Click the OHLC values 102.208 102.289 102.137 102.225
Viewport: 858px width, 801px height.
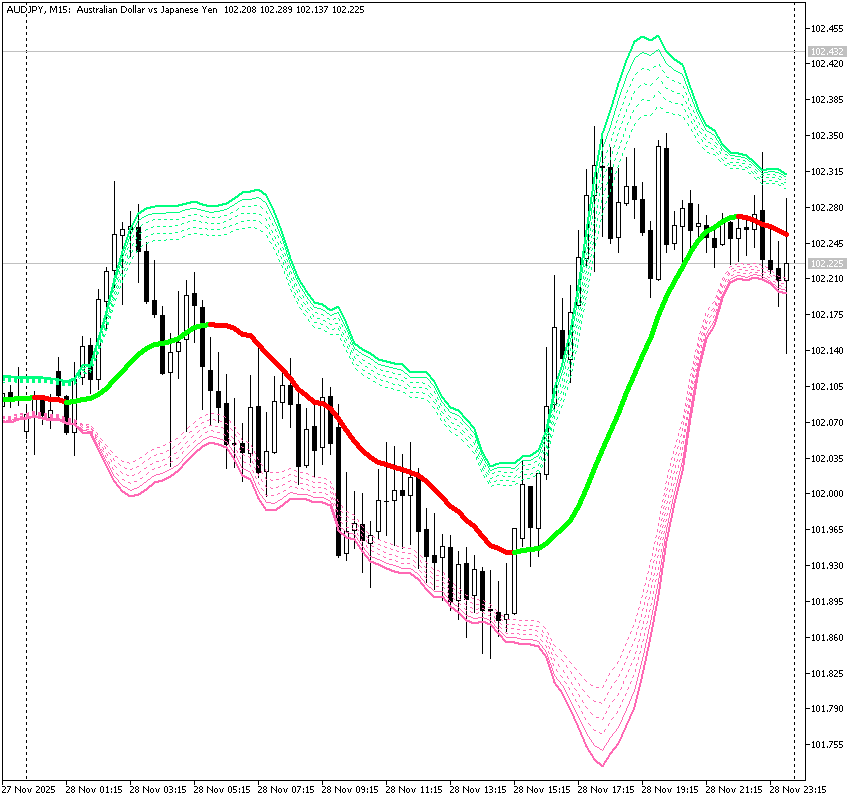pyautogui.click(x=294, y=10)
